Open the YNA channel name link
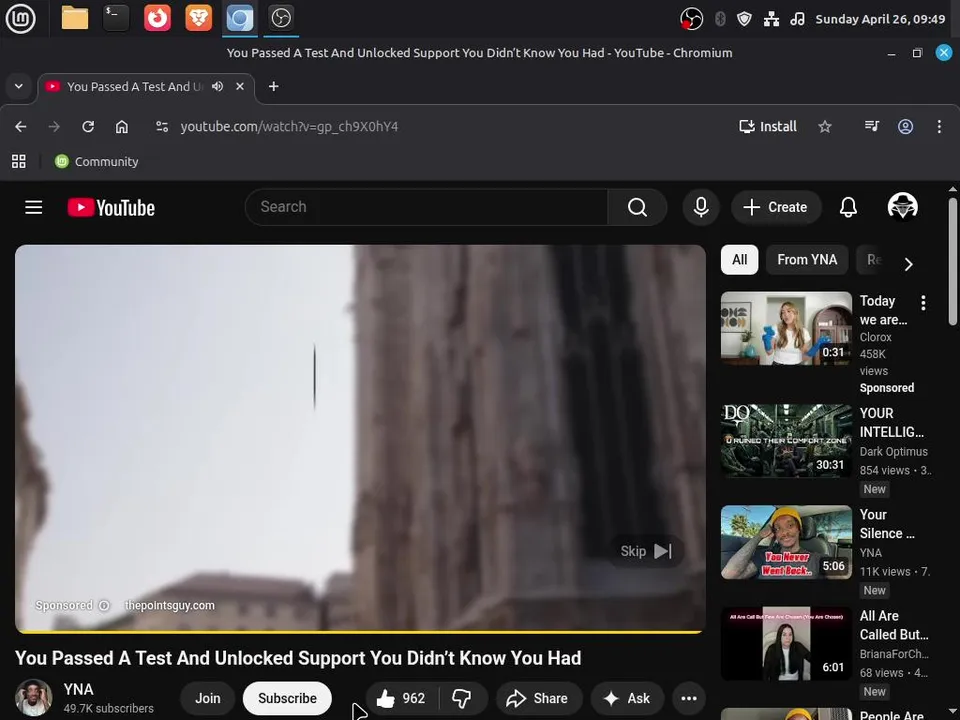This screenshot has height=720, width=960. [78, 689]
